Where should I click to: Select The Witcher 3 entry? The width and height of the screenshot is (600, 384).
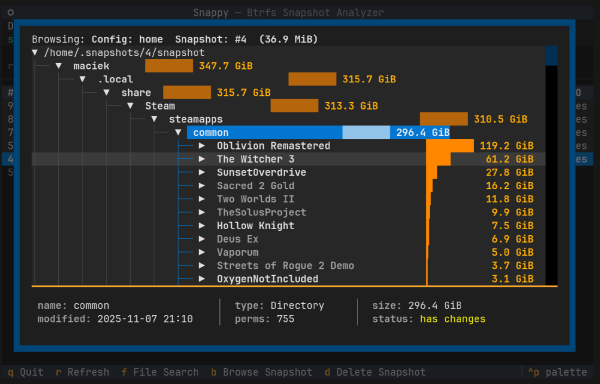coord(256,159)
